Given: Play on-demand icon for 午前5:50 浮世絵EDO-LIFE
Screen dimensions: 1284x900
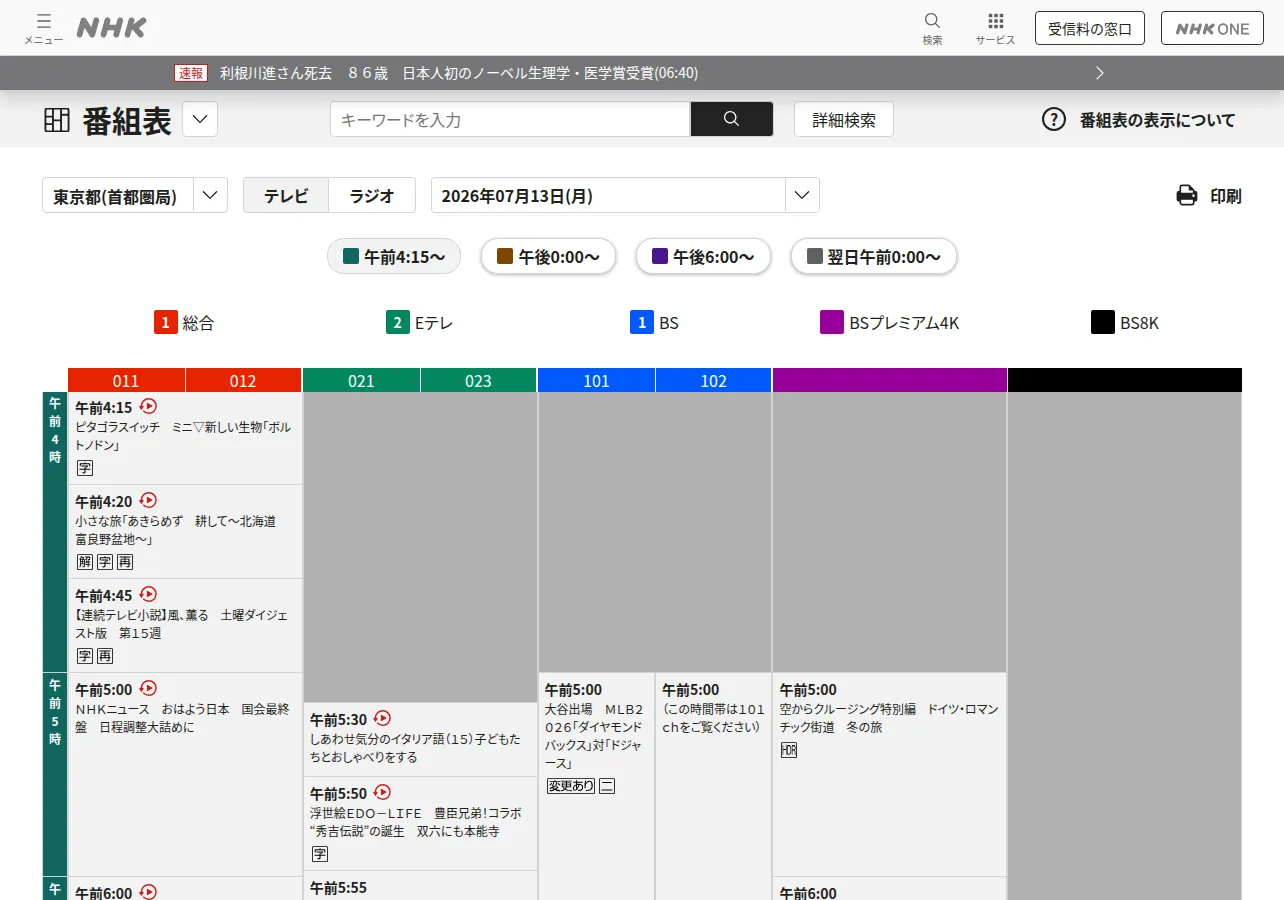Looking at the screenshot, I should 382,792.
